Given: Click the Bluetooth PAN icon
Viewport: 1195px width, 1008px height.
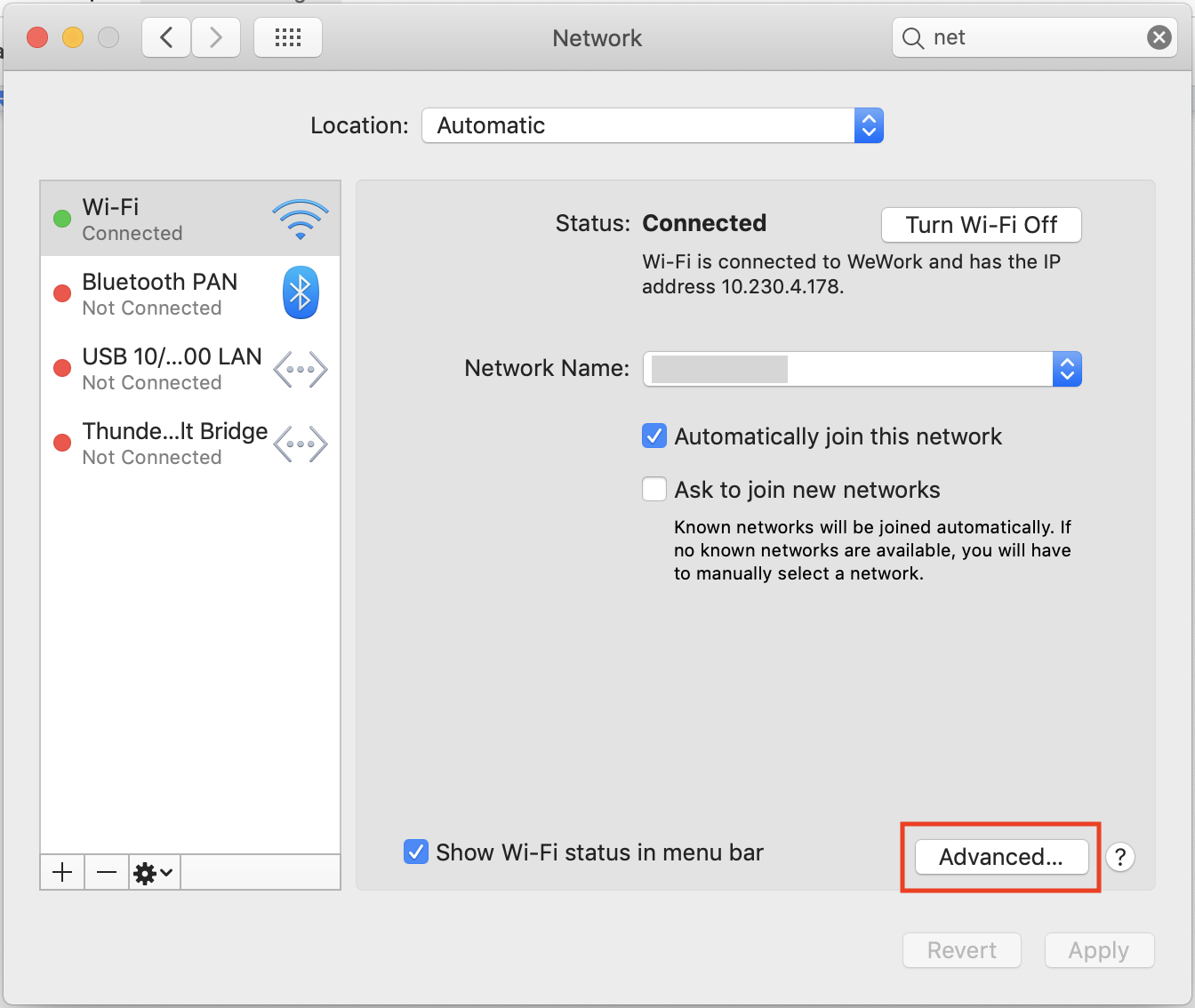Looking at the screenshot, I should pyautogui.click(x=300, y=292).
